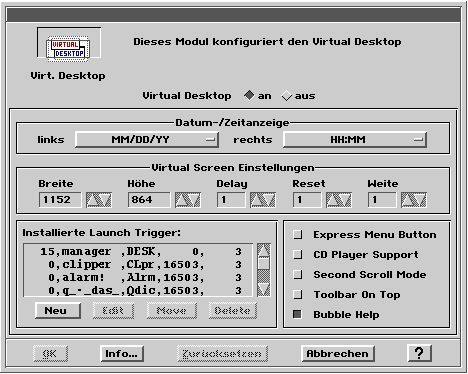
Task: Click the greyed-out OK button
Action: [x=50, y=354]
